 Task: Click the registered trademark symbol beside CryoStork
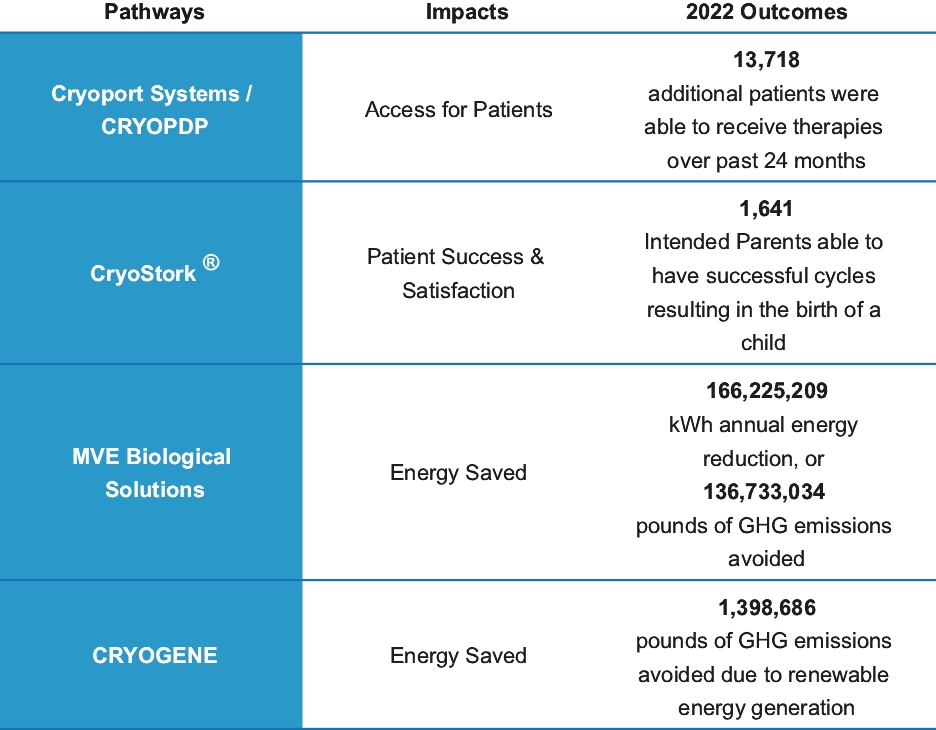tap(210, 264)
